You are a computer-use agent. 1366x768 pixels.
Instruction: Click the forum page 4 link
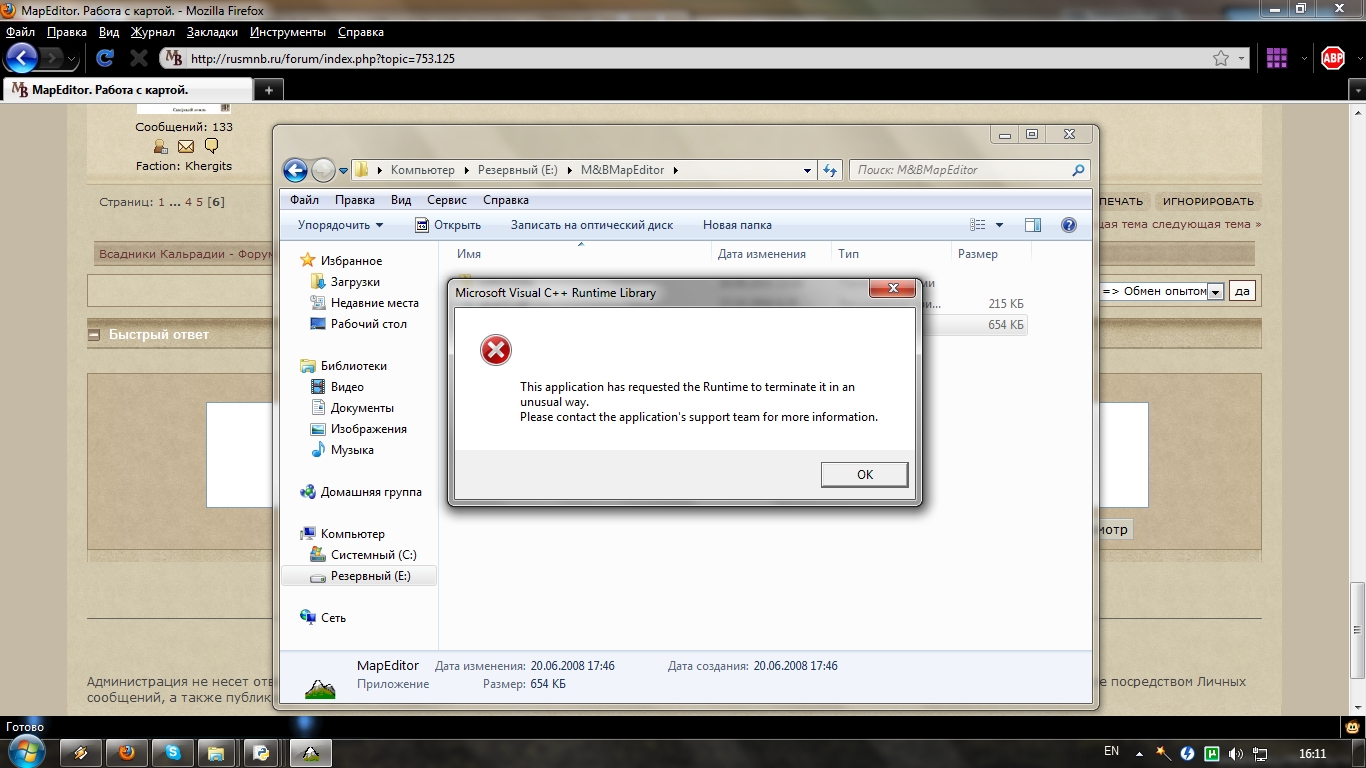click(188, 202)
